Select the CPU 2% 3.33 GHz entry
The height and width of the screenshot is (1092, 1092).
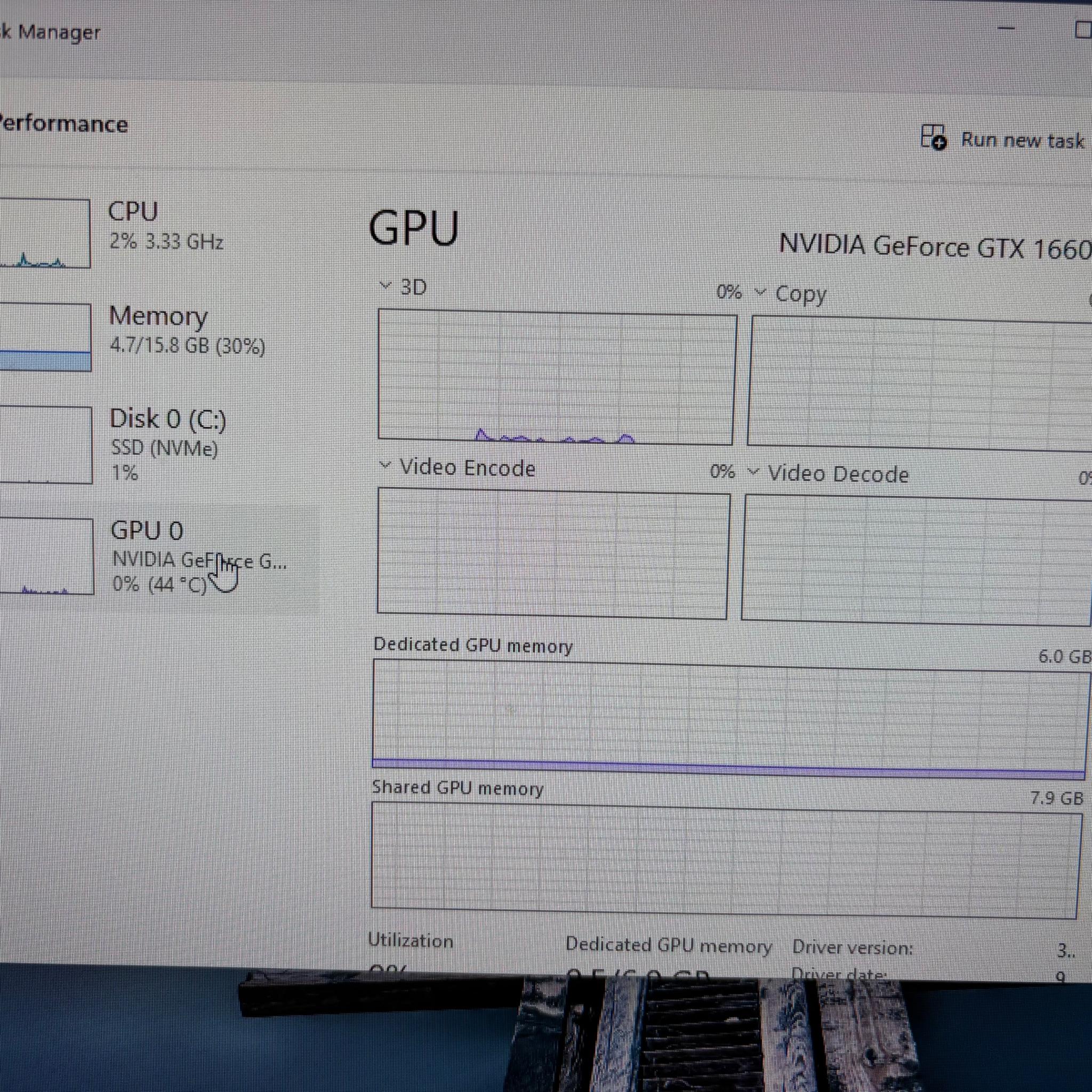[x=166, y=226]
